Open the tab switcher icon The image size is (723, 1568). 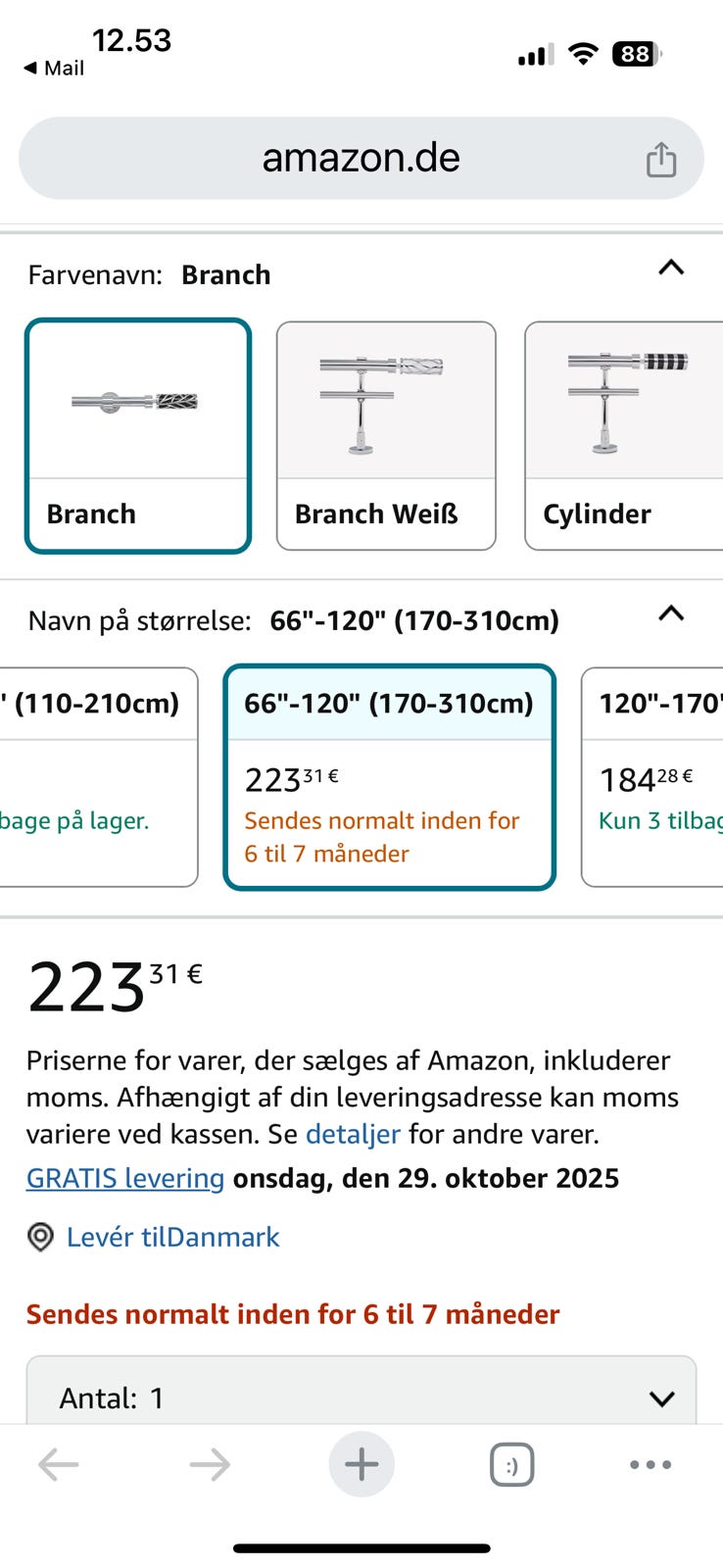[x=511, y=1465]
